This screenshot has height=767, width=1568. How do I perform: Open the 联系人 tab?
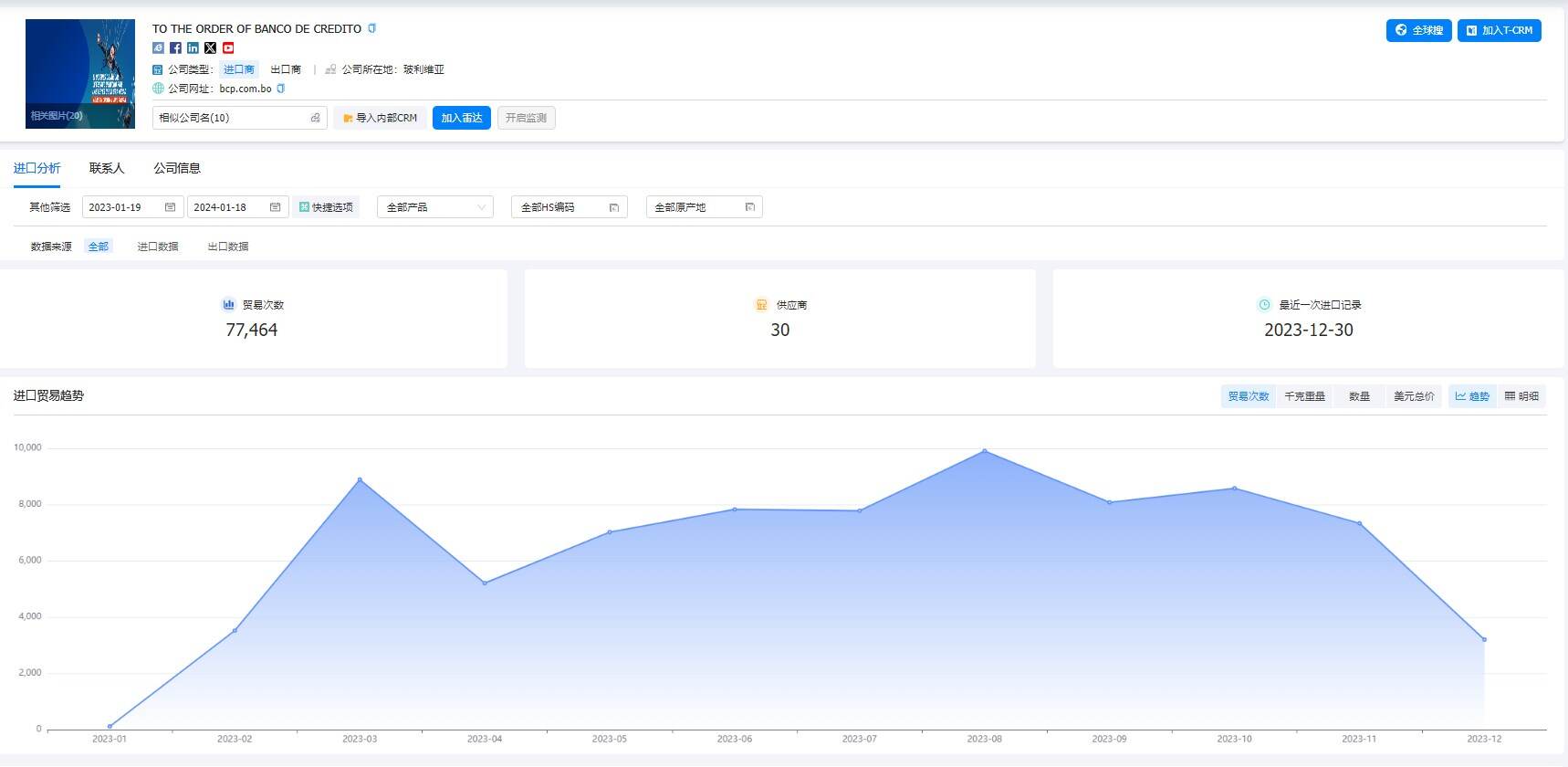point(107,168)
